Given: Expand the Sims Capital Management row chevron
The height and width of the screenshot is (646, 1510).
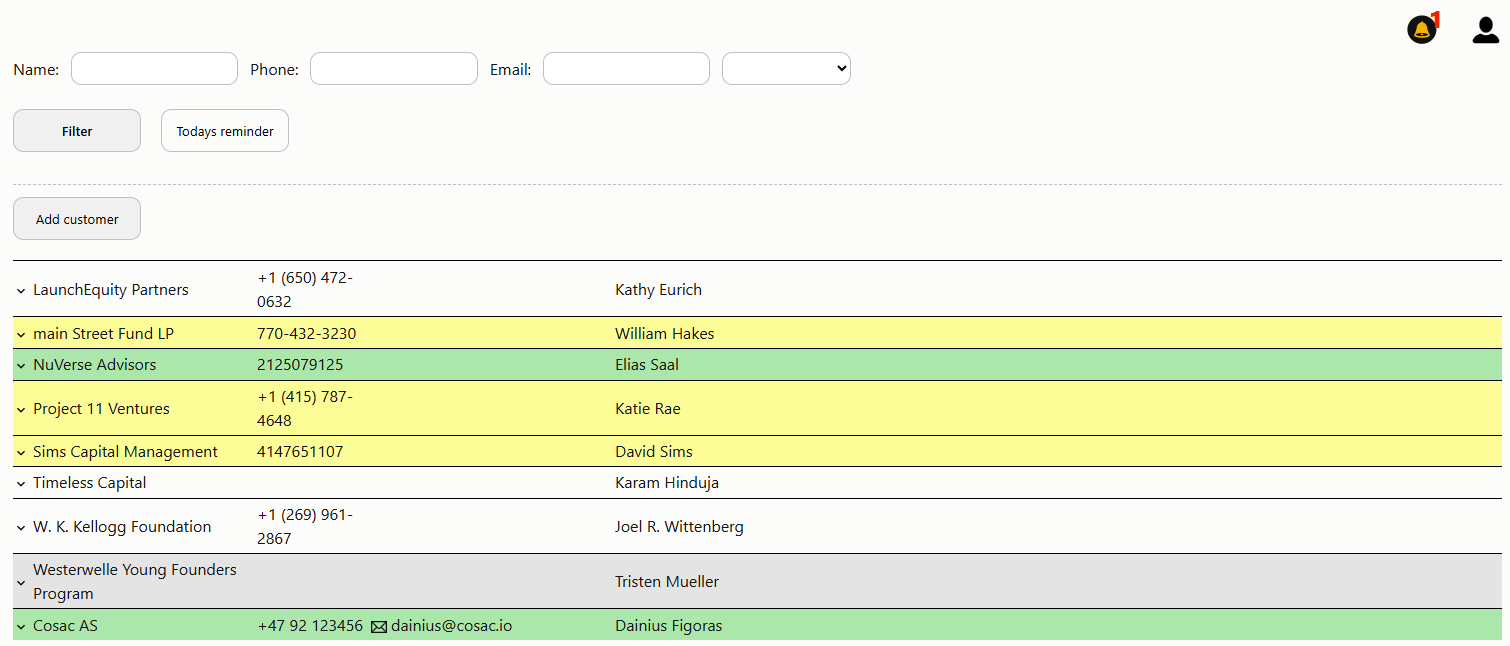Looking at the screenshot, I should (21, 453).
